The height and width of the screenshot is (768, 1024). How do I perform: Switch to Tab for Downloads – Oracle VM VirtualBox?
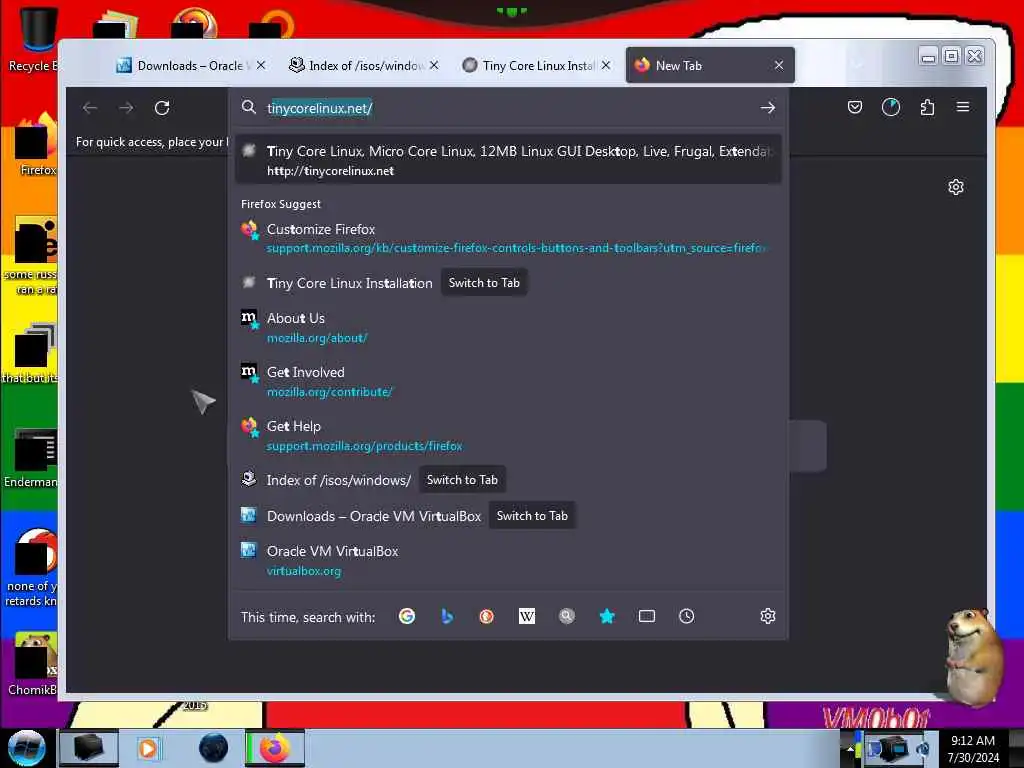pos(532,516)
